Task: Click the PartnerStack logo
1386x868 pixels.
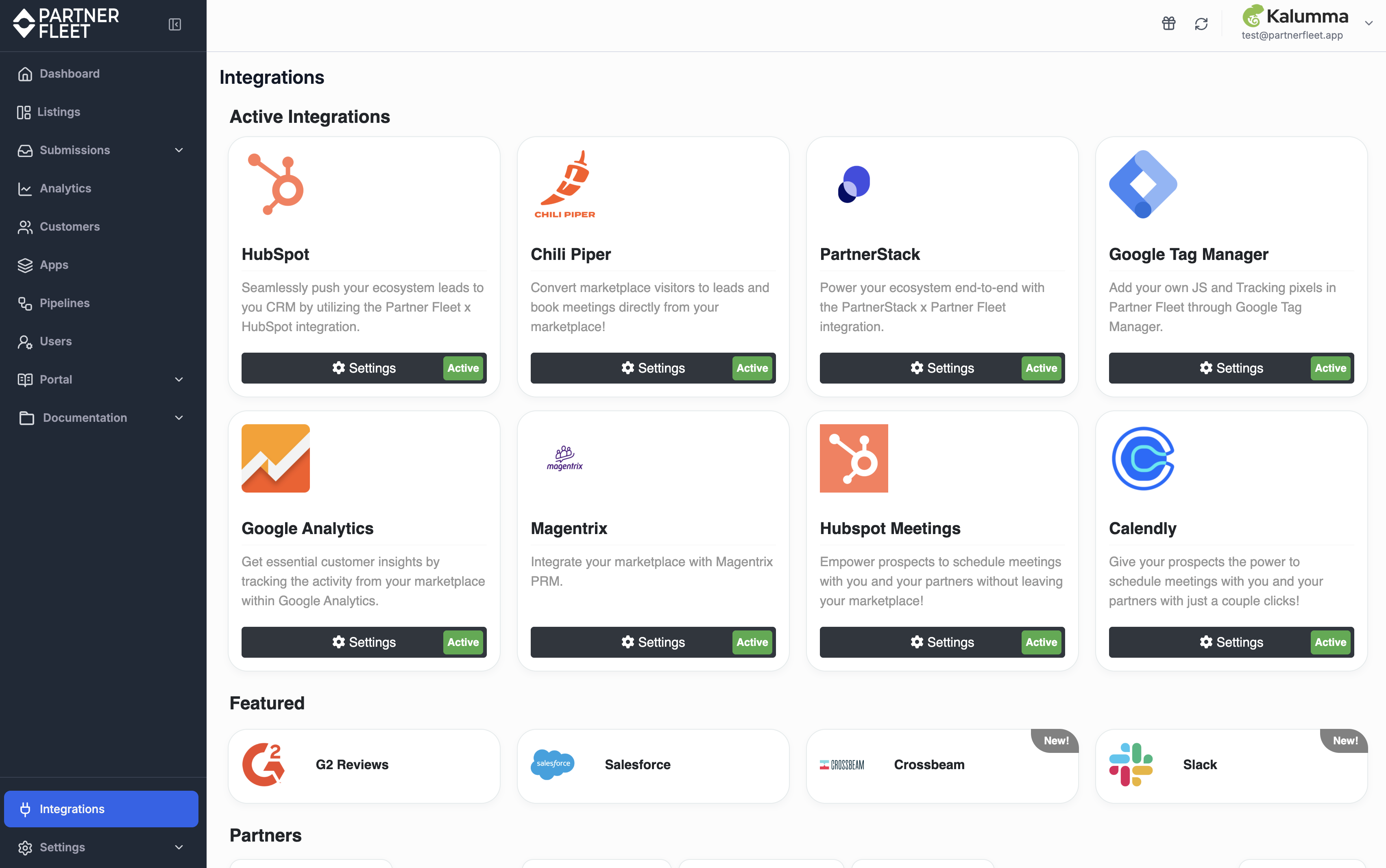Action: (854, 184)
